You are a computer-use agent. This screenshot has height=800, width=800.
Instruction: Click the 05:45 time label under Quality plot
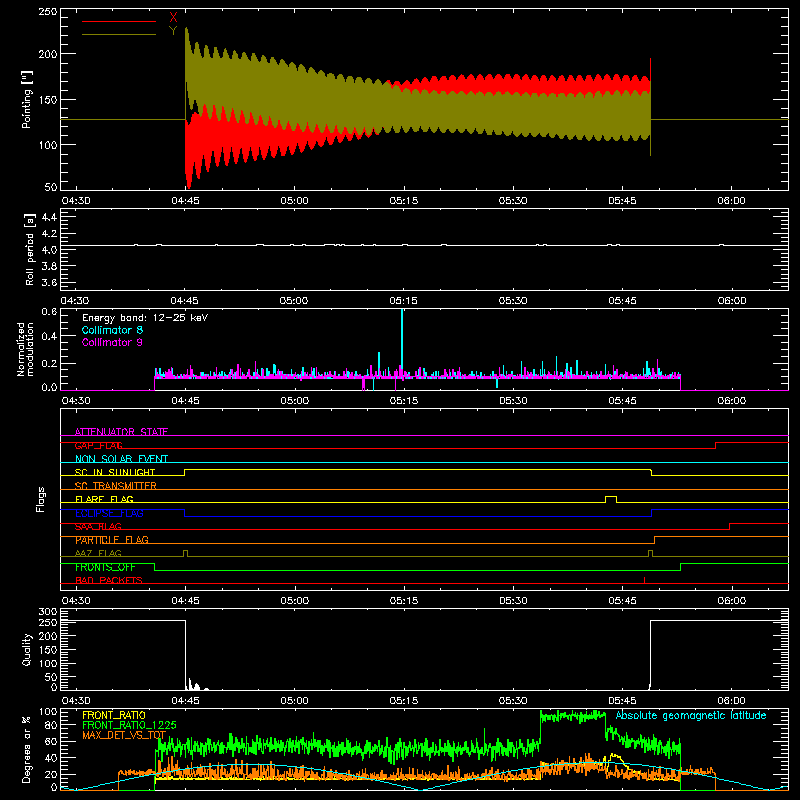(622, 701)
